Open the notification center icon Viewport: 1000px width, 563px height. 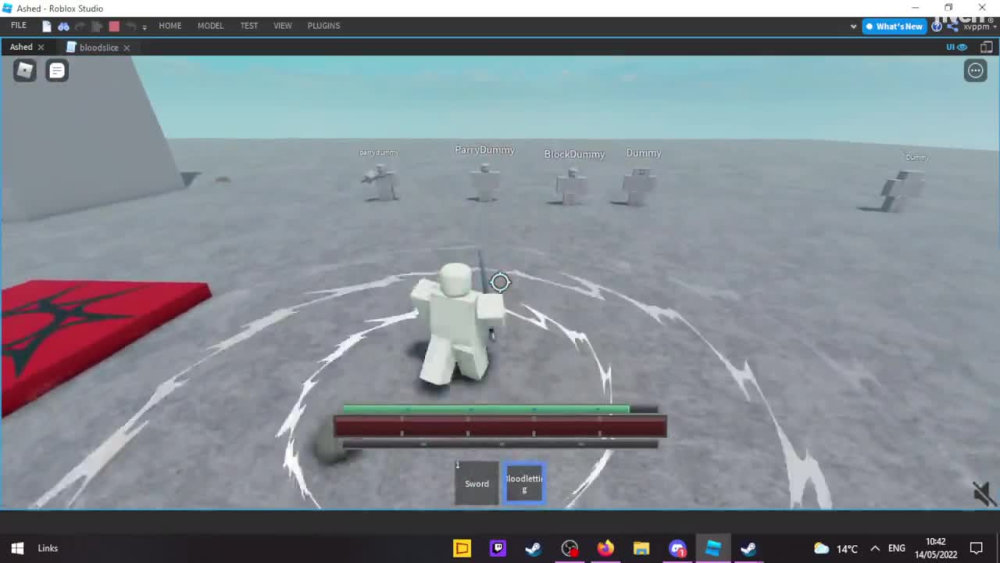pyautogui.click(x=976, y=548)
